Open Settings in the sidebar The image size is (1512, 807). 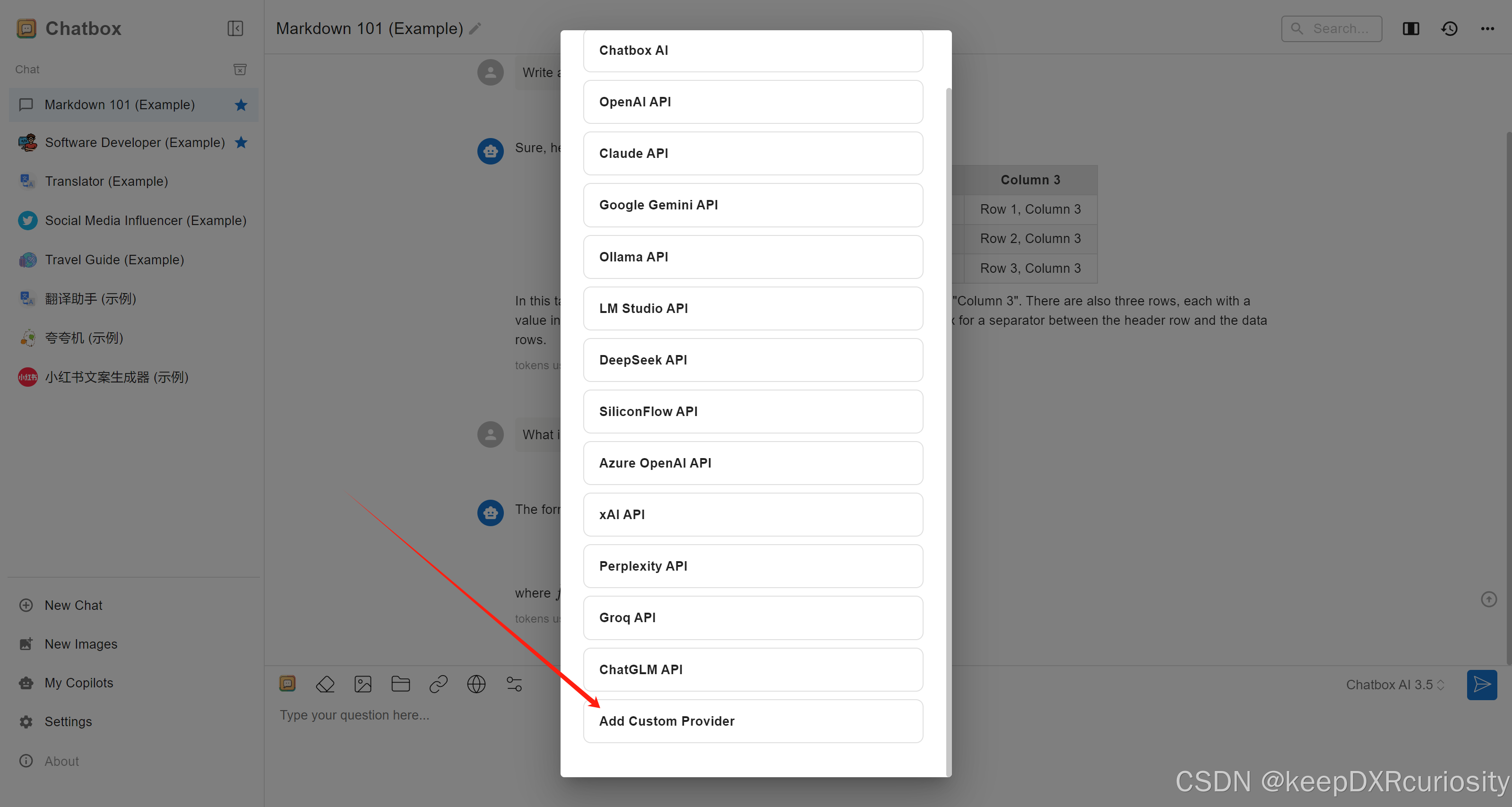(x=68, y=721)
